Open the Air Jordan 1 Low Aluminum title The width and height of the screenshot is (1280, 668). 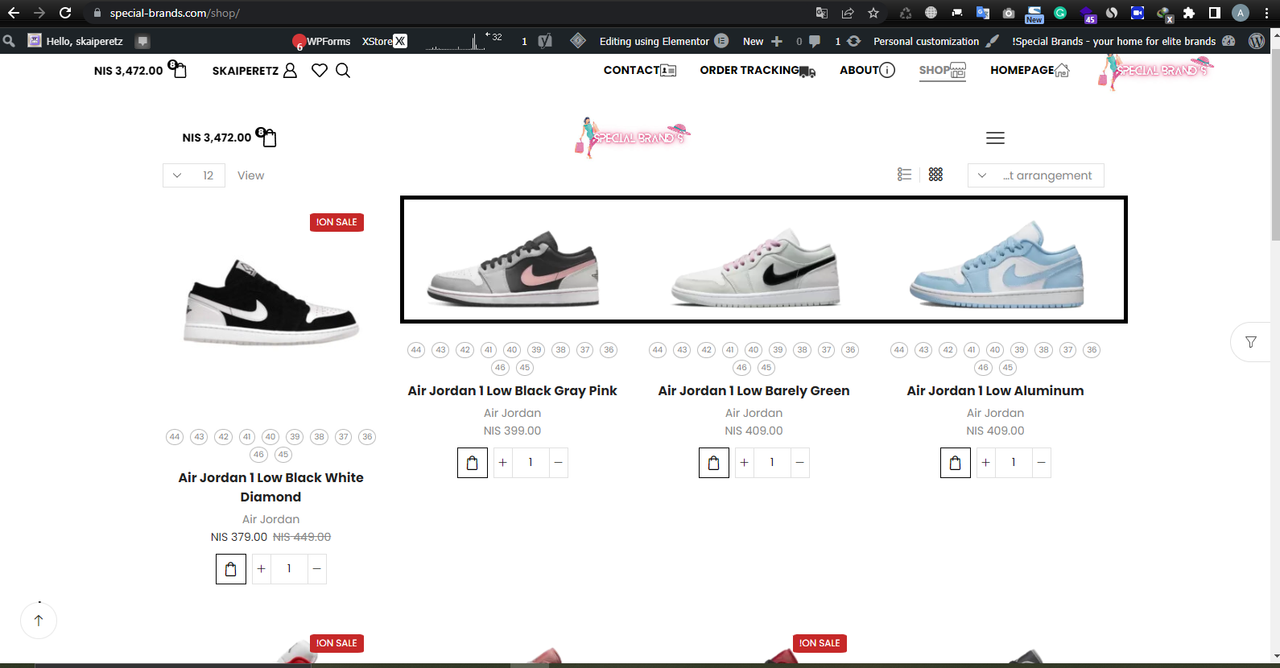(x=995, y=391)
